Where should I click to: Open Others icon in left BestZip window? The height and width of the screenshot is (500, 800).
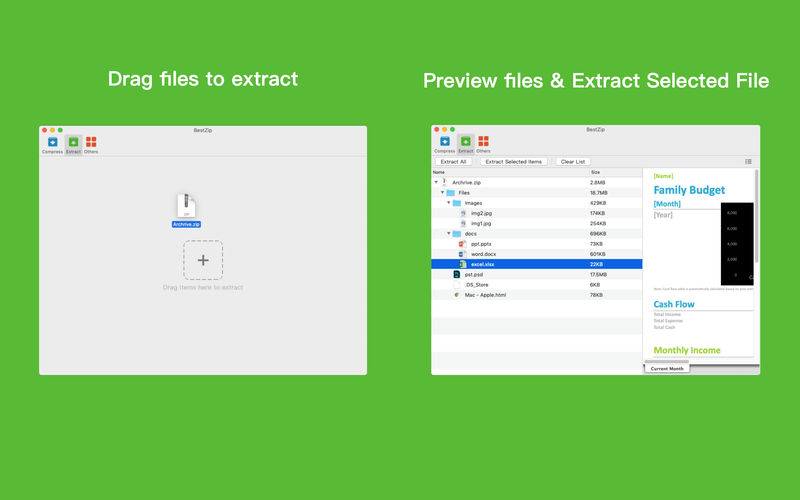pos(91,142)
